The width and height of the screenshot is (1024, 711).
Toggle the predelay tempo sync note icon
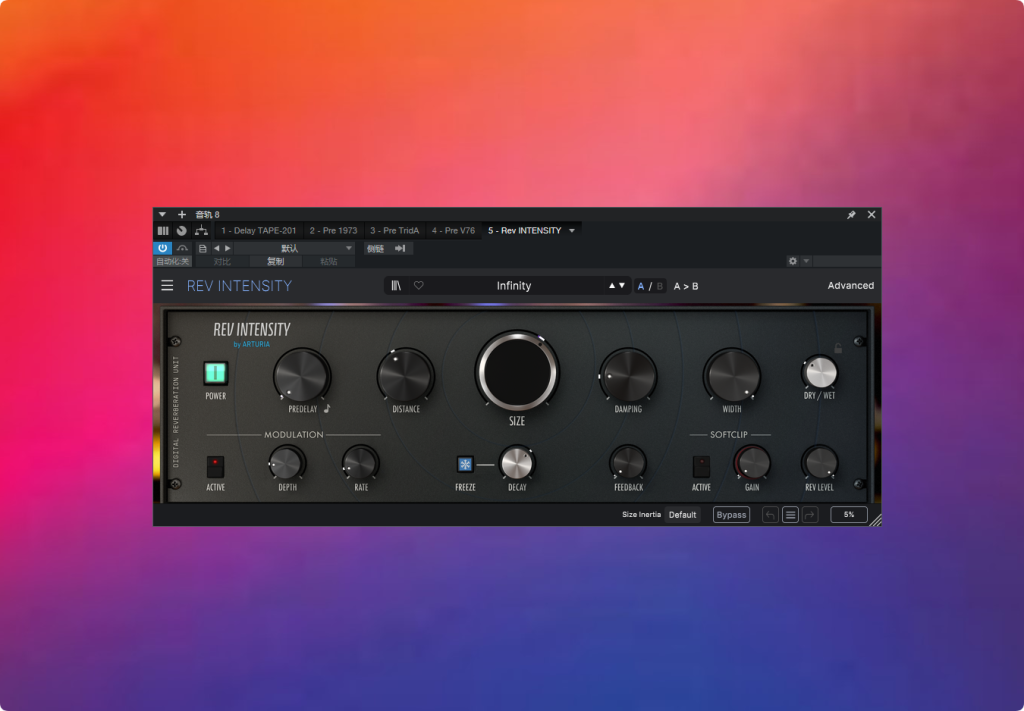coord(327,409)
